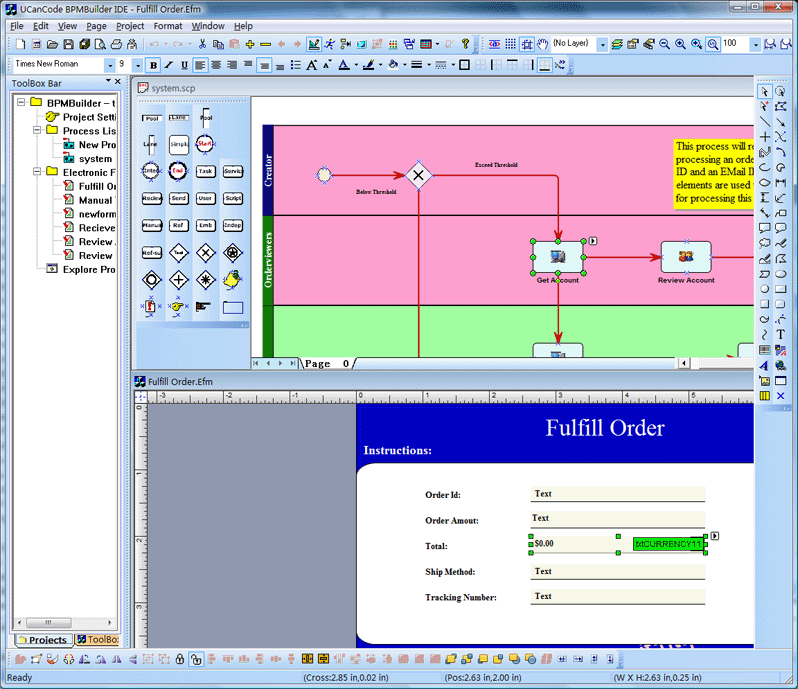Screen dimensions: 798x689
Task: Toggle the grid display button
Action: 510,45
